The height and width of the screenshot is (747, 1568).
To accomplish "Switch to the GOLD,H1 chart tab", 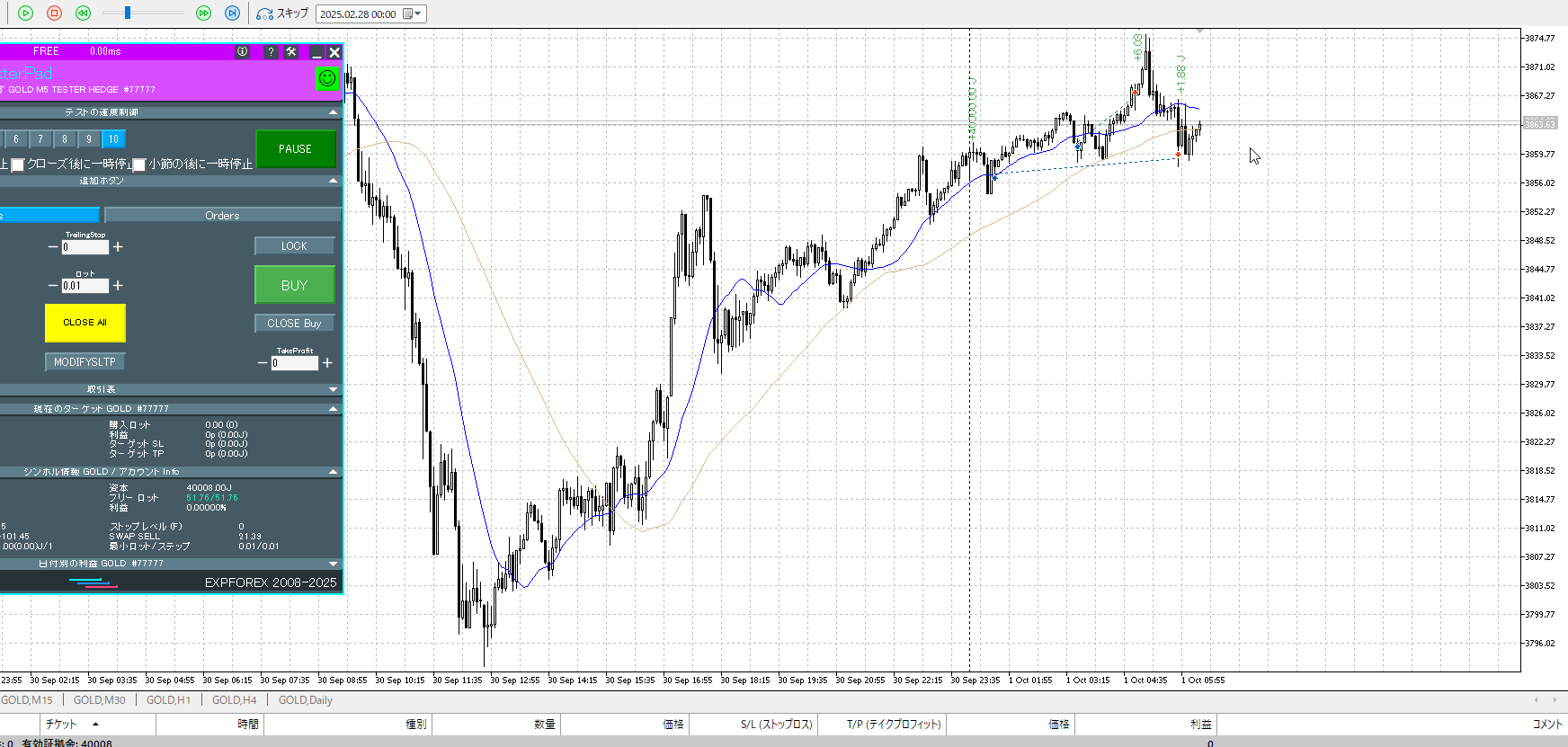I will [168, 700].
